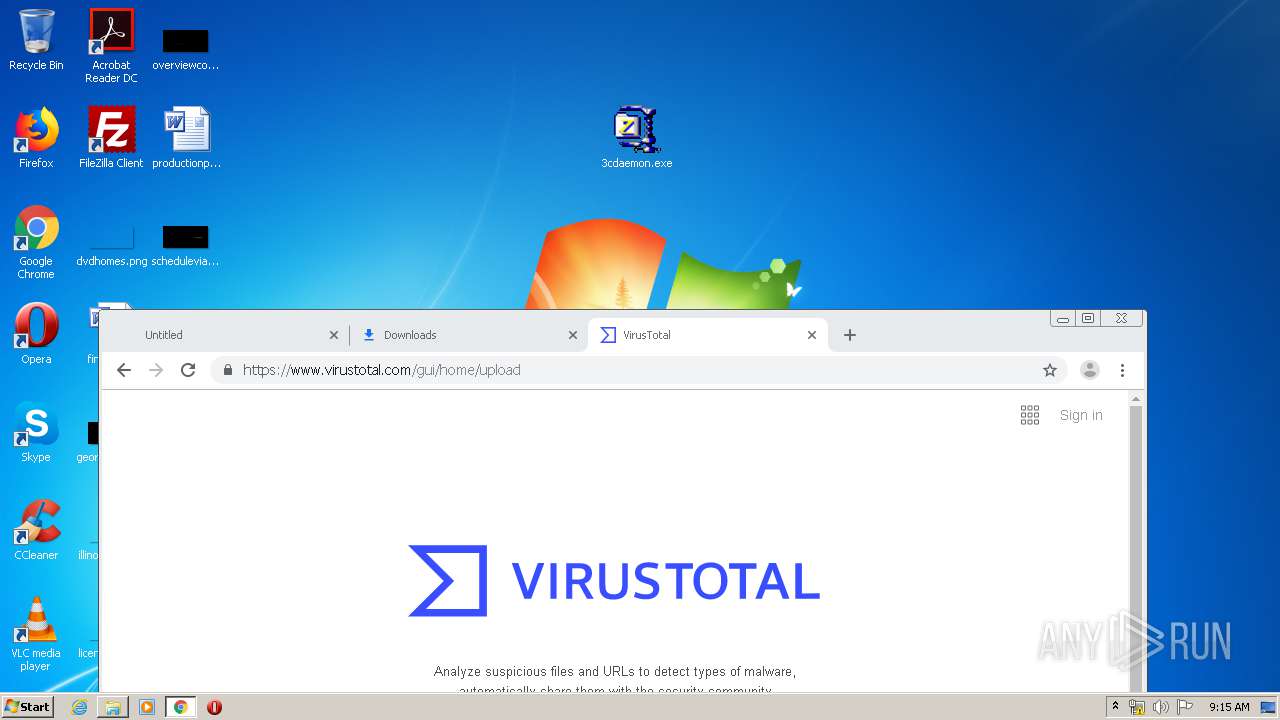Launch VLC media player shortcut
Screen dimensions: 1280x720
[36, 634]
